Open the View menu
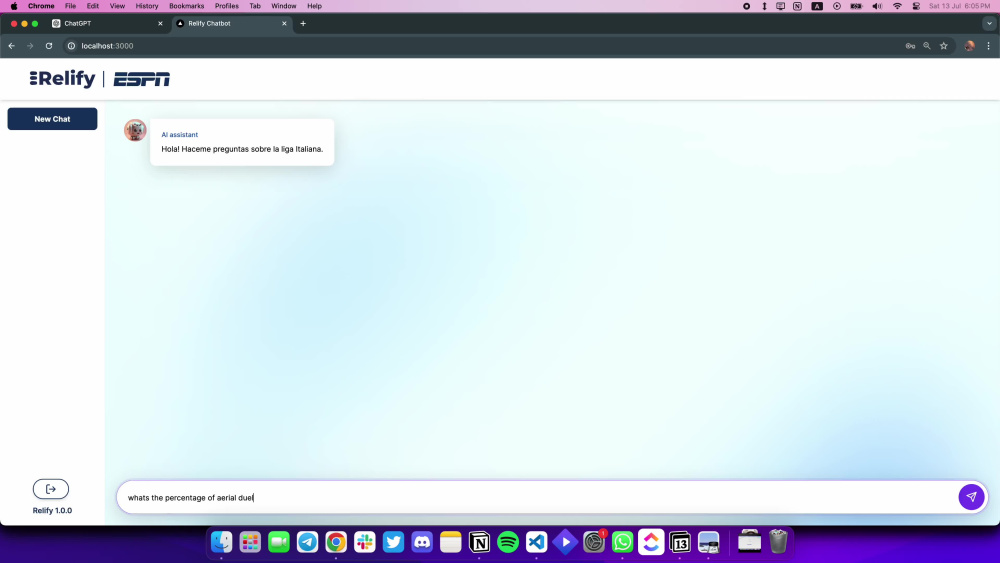The image size is (1000, 563). point(117,6)
